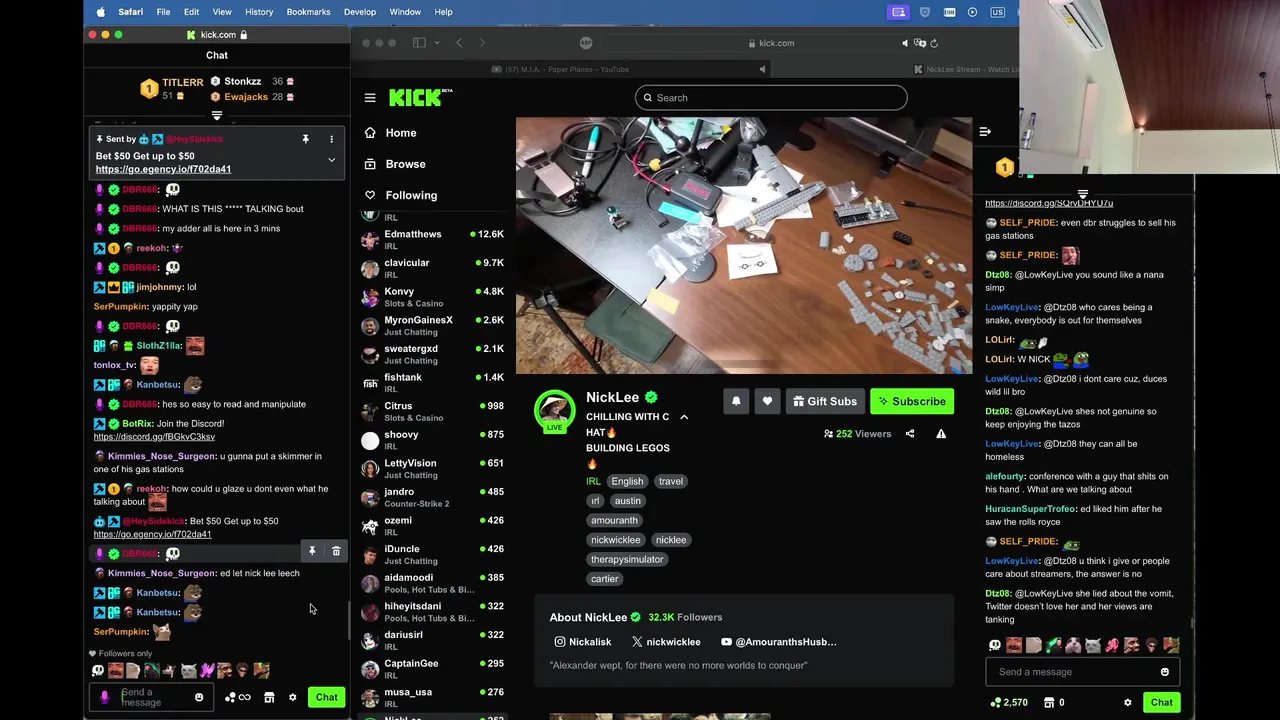Viewport: 1280px width, 720px height.
Task: Click the Subscribe button
Action: coord(912,401)
